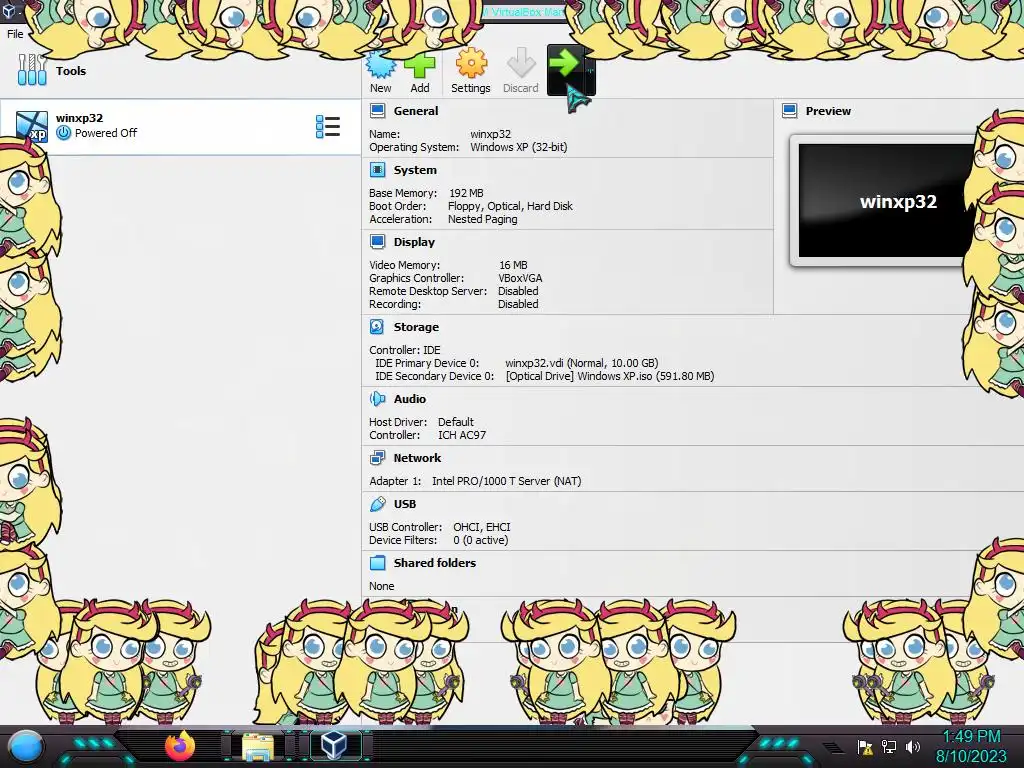The width and height of the screenshot is (1024, 768).
Task: Select the Tools entry in the sidebar
Action: pyautogui.click(x=180, y=71)
